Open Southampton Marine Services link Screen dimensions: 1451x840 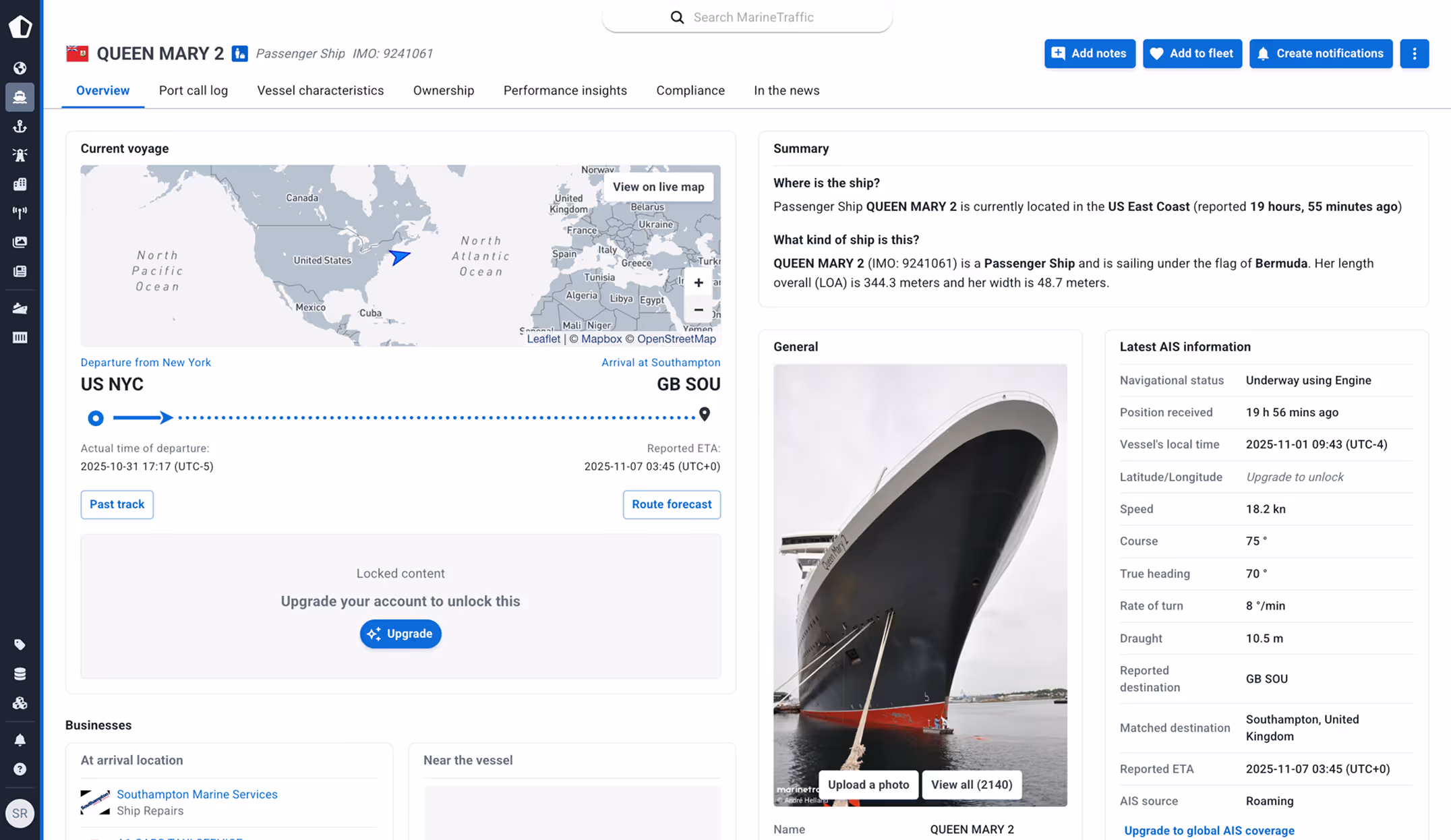coord(197,794)
